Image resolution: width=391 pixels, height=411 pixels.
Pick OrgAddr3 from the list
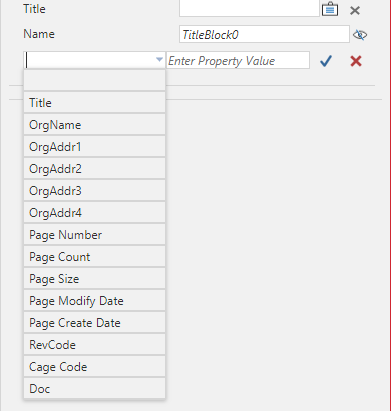pos(95,190)
